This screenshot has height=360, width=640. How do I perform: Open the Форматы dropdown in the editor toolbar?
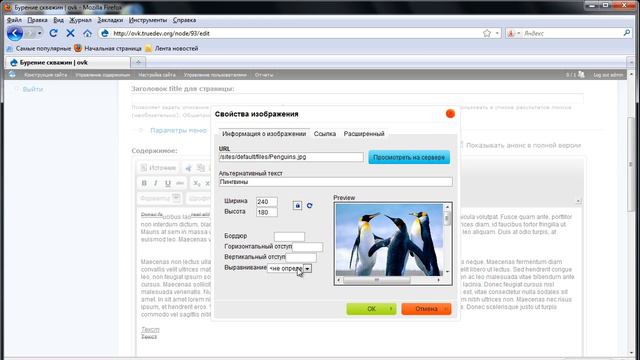(x=159, y=198)
